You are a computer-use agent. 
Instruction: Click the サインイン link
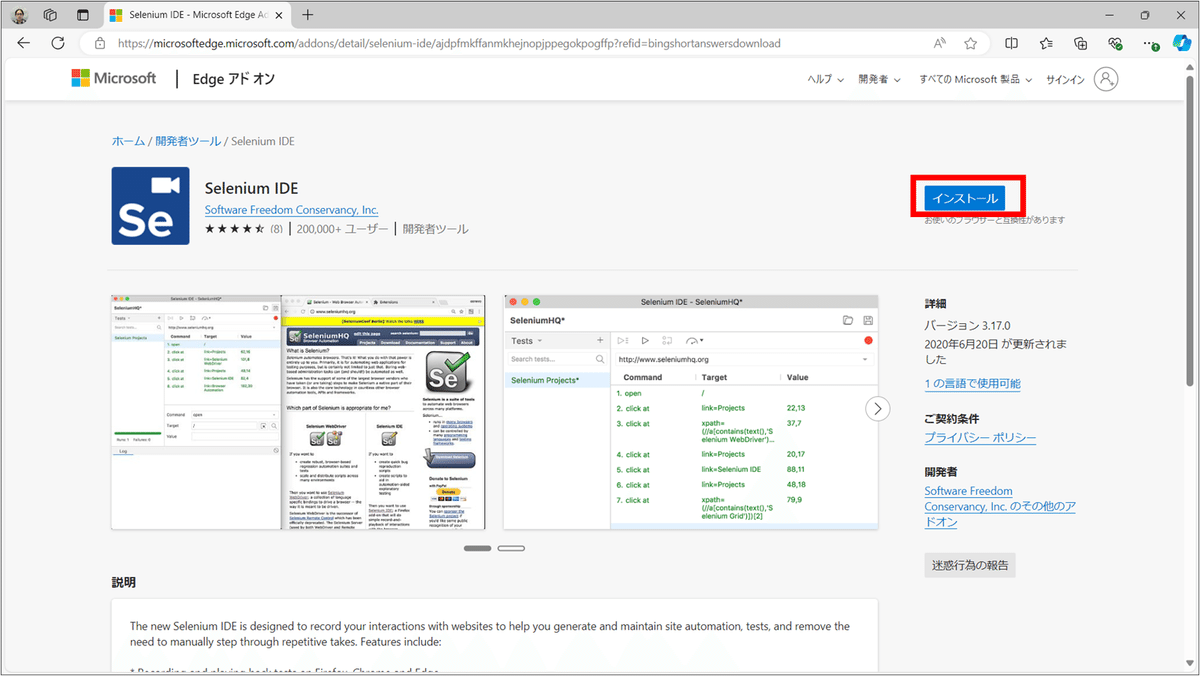1066,79
